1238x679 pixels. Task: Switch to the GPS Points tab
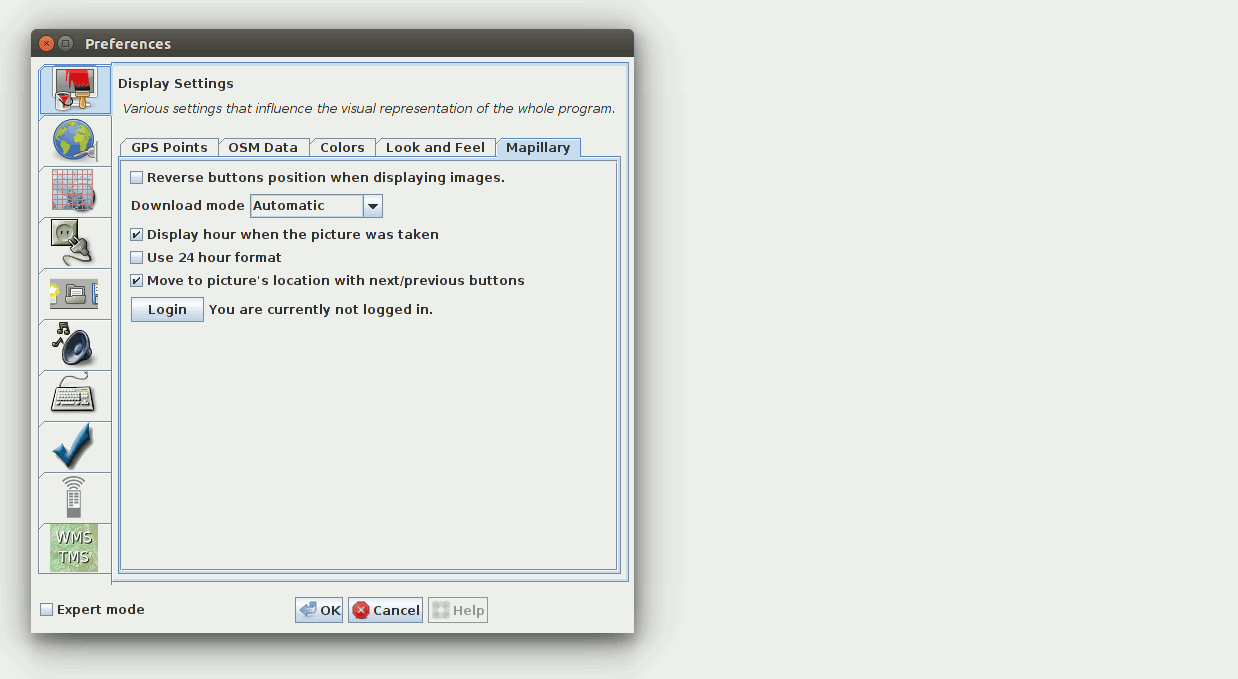(169, 148)
